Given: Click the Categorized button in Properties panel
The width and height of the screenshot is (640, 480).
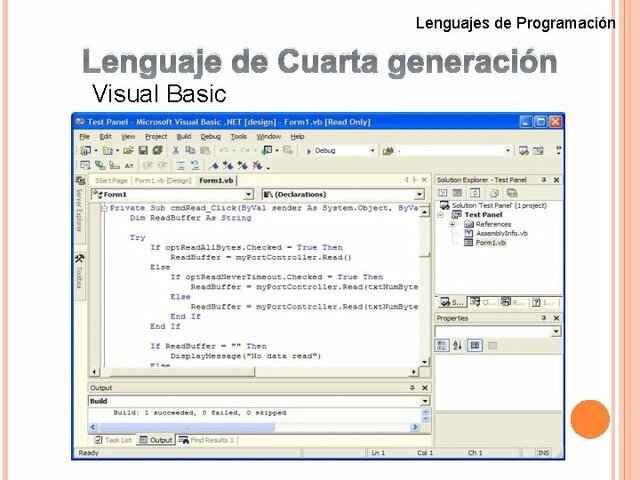Looking at the screenshot, I should coord(442,346).
